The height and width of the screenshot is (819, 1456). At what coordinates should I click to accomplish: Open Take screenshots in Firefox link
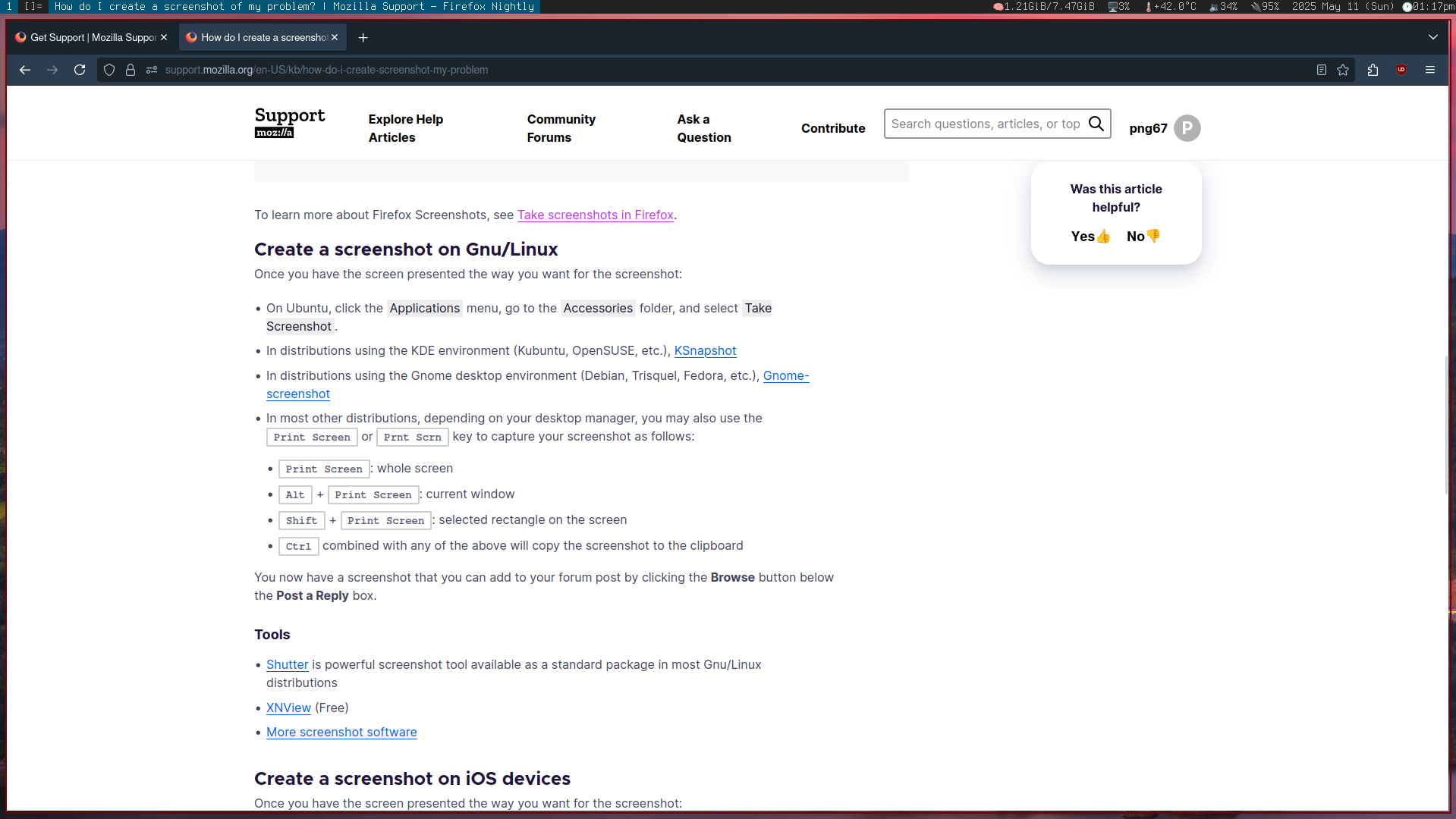[x=596, y=215]
